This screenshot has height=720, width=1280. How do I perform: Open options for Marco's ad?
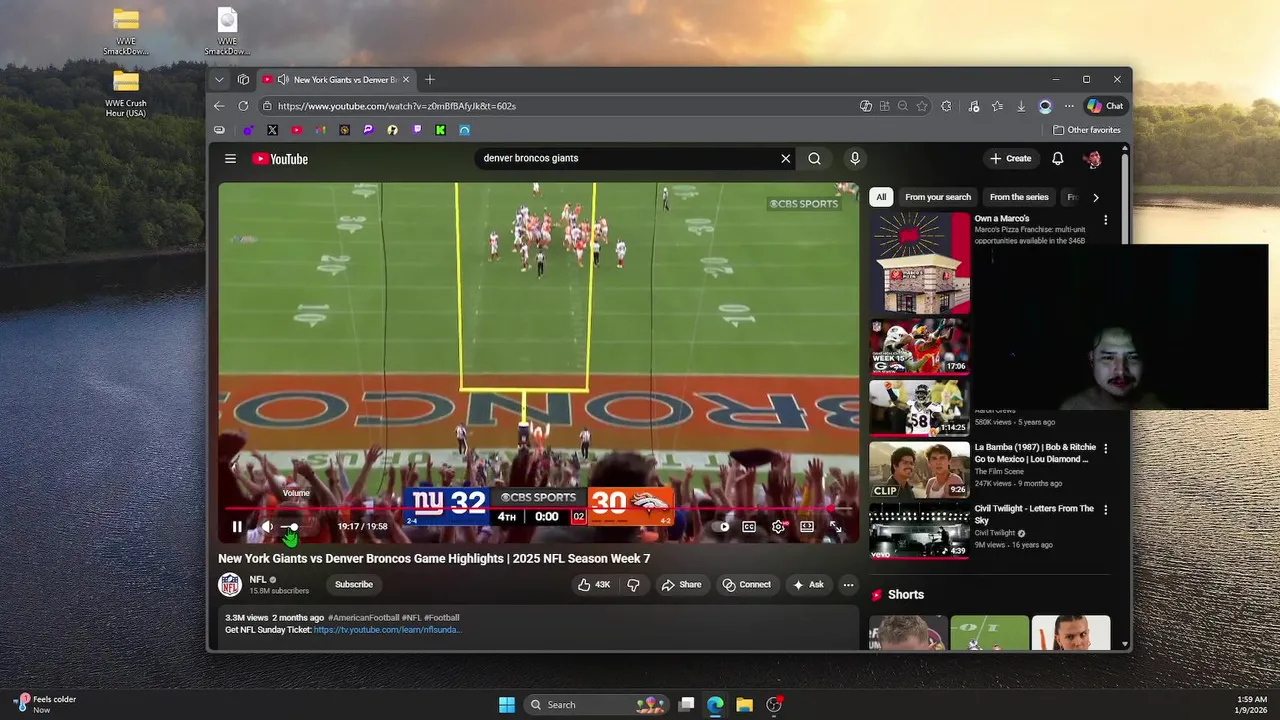click(1105, 220)
